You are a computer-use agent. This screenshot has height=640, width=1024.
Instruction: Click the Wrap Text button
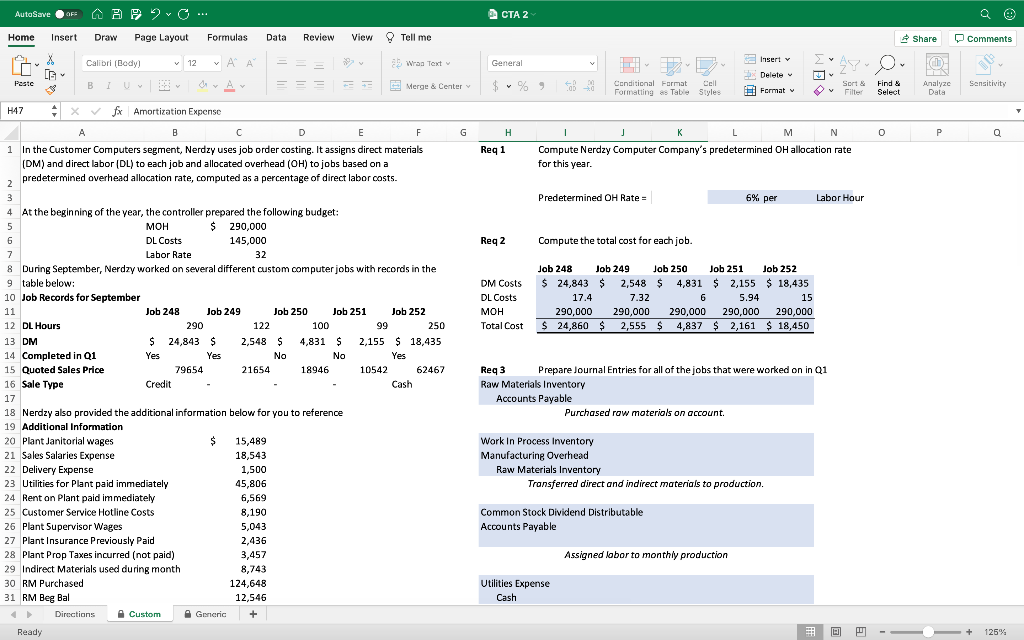pyautogui.click(x=421, y=63)
